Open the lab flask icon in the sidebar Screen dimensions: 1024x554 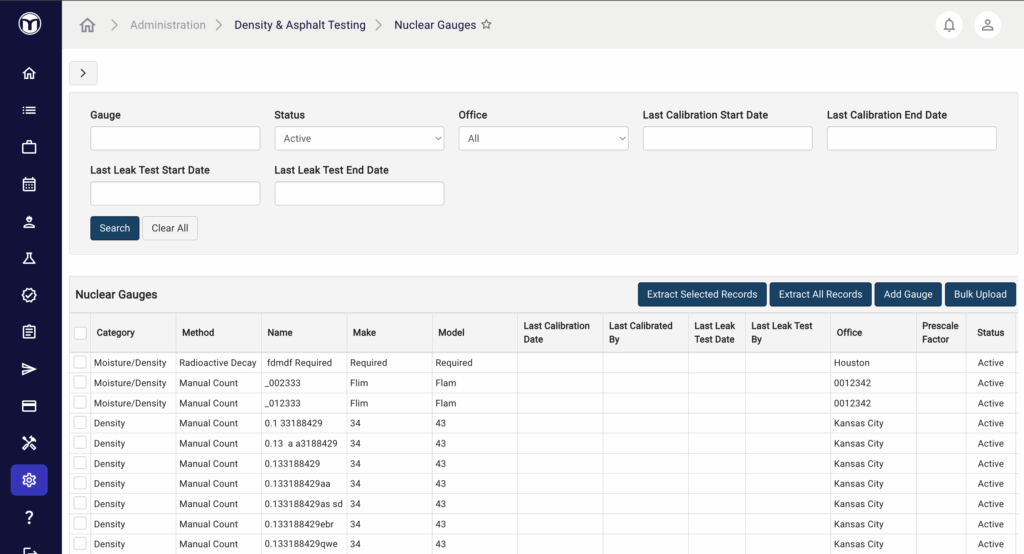[29, 258]
